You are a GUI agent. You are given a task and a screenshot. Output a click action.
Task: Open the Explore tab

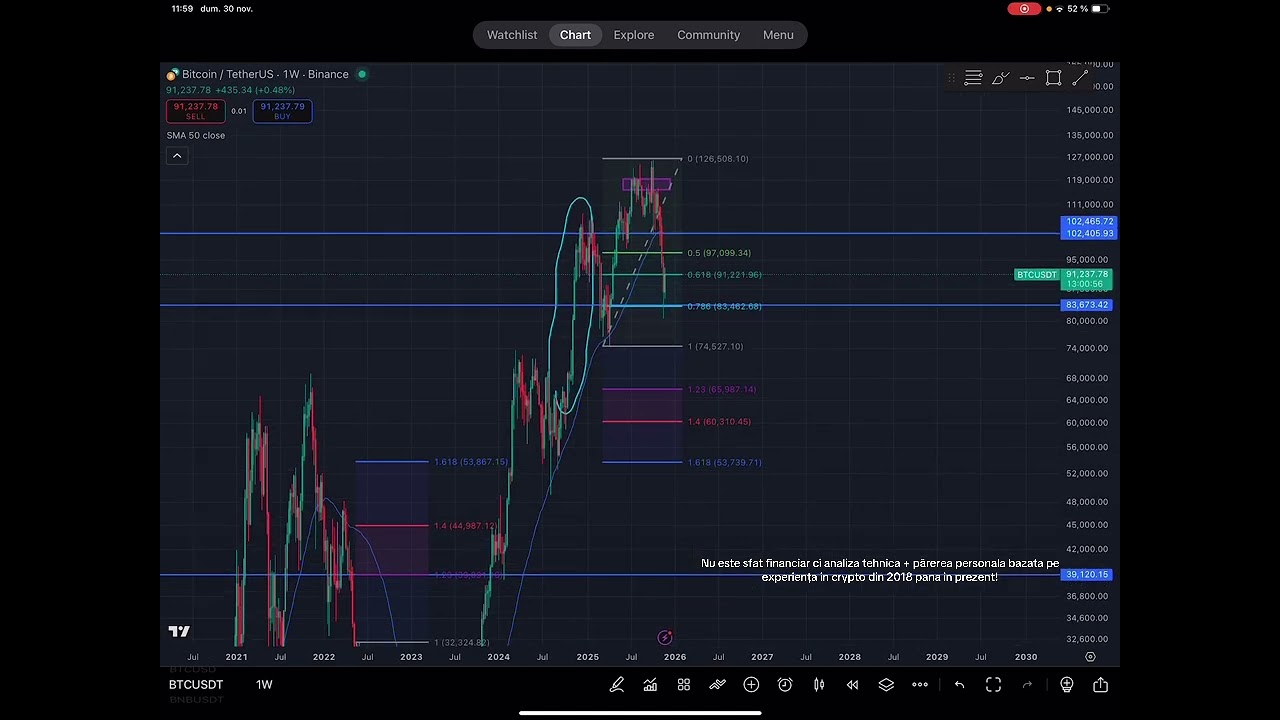pyautogui.click(x=634, y=35)
